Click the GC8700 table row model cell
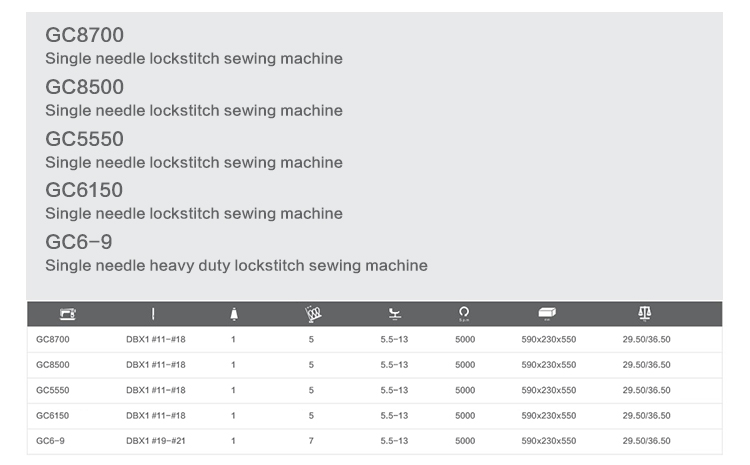Image resolution: width=750 pixels, height=465 pixels. coord(53,340)
